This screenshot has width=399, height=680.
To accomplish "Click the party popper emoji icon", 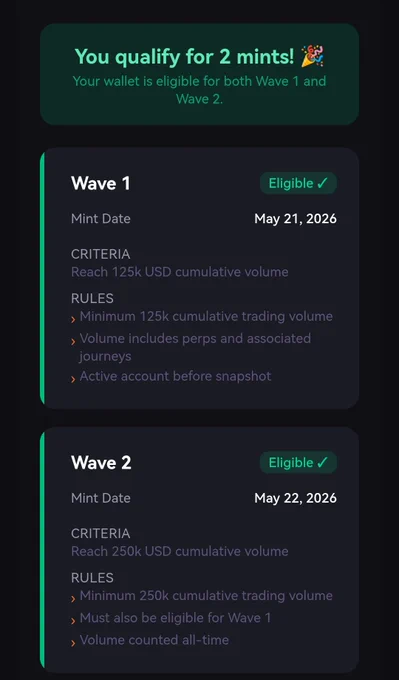I will pos(313,56).
